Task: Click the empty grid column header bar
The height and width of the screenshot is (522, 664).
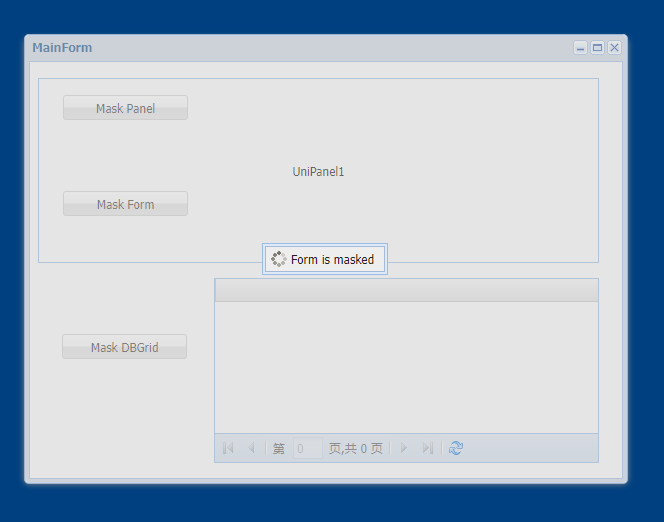Action: [406, 290]
